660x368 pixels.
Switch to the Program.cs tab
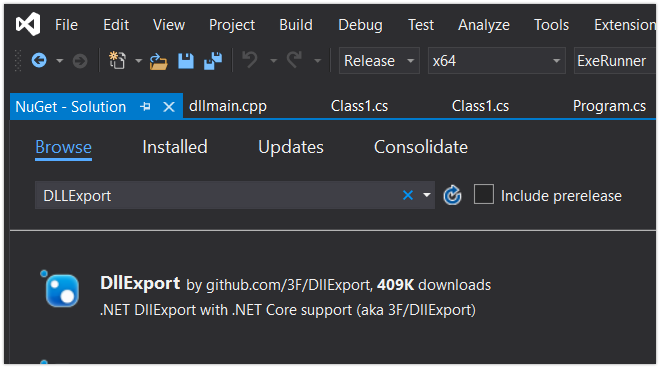tap(609, 106)
